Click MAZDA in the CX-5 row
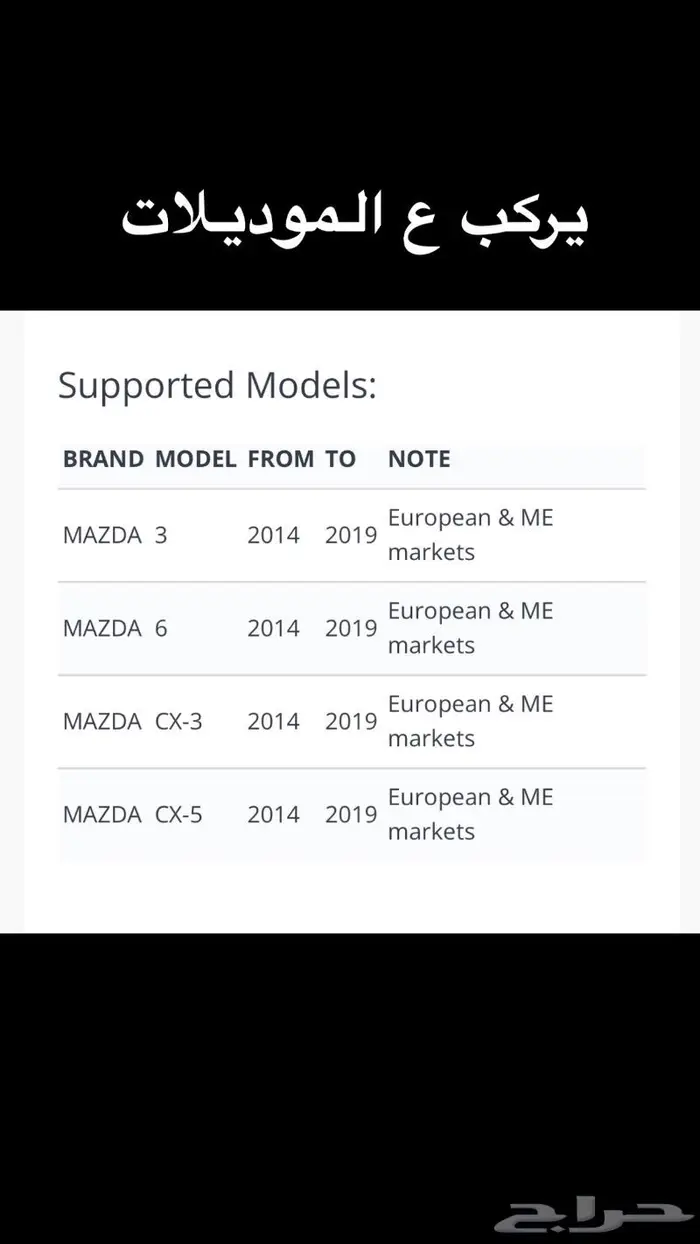 tap(102, 814)
